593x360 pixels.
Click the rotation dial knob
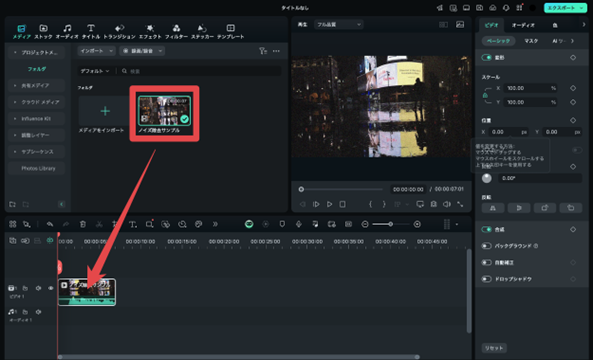point(487,178)
